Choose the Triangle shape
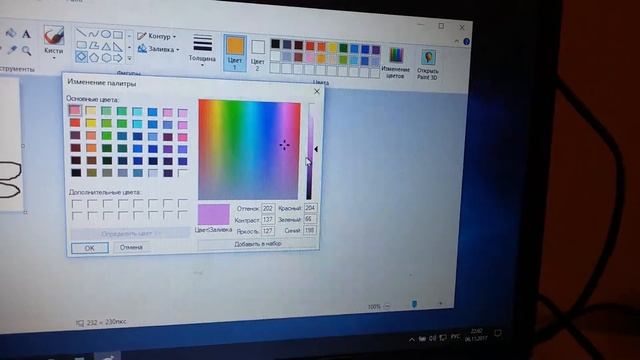The width and height of the screenshot is (640, 360). pos(106,46)
